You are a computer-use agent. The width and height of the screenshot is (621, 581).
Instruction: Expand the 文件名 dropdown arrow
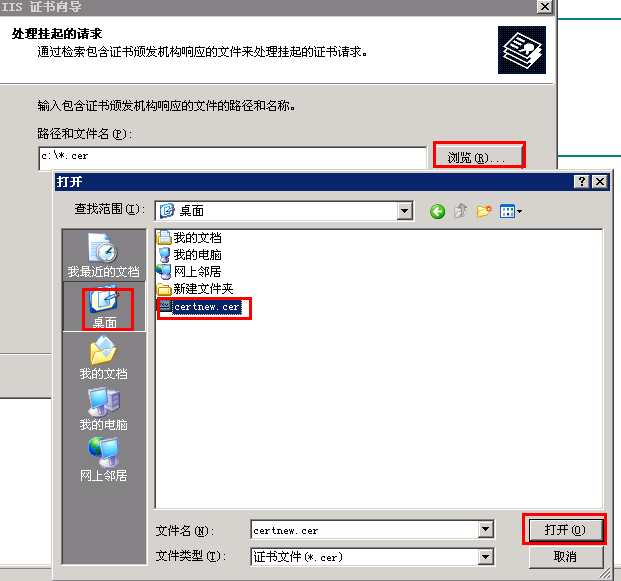click(486, 530)
